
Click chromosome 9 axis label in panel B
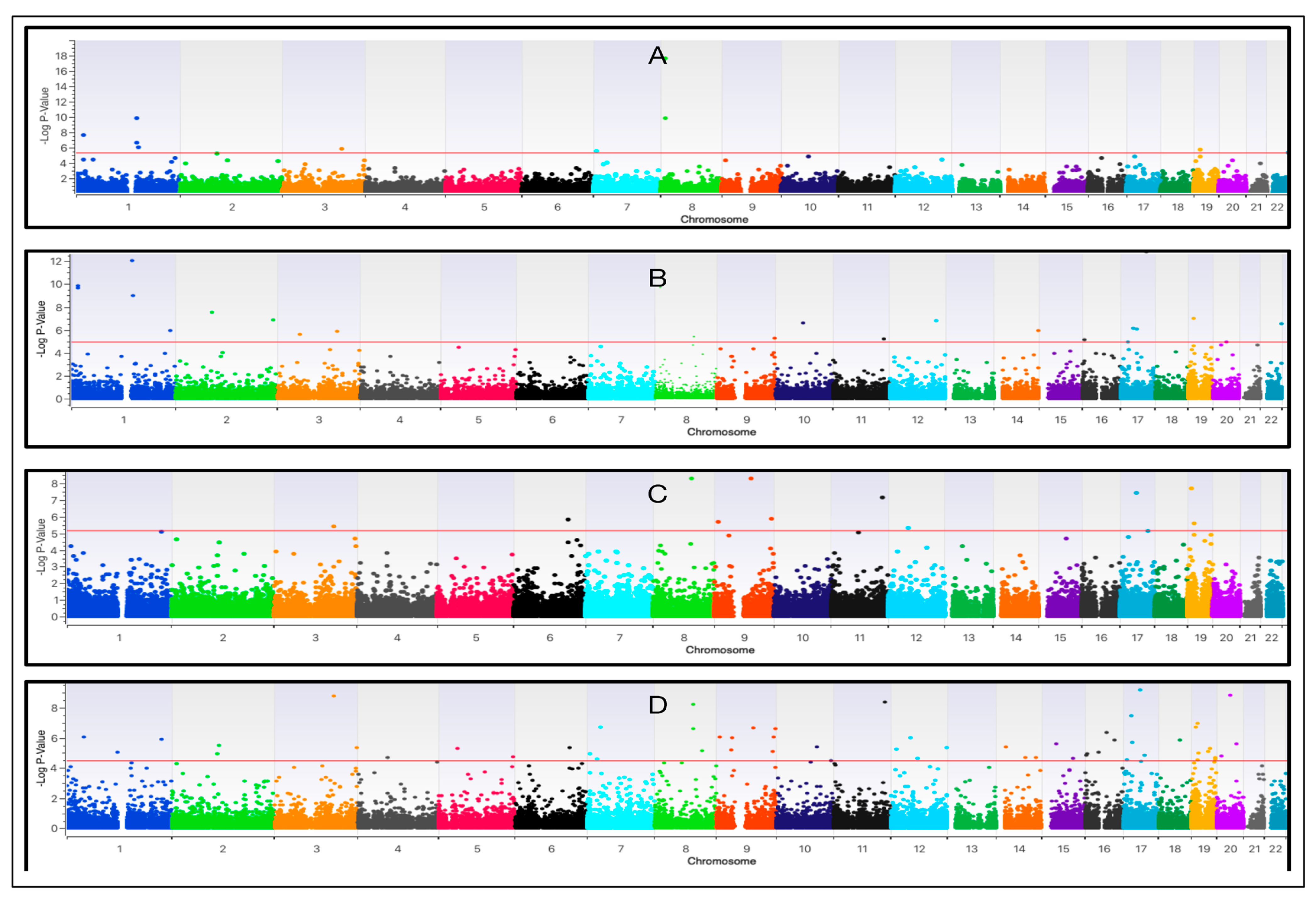[x=747, y=420]
